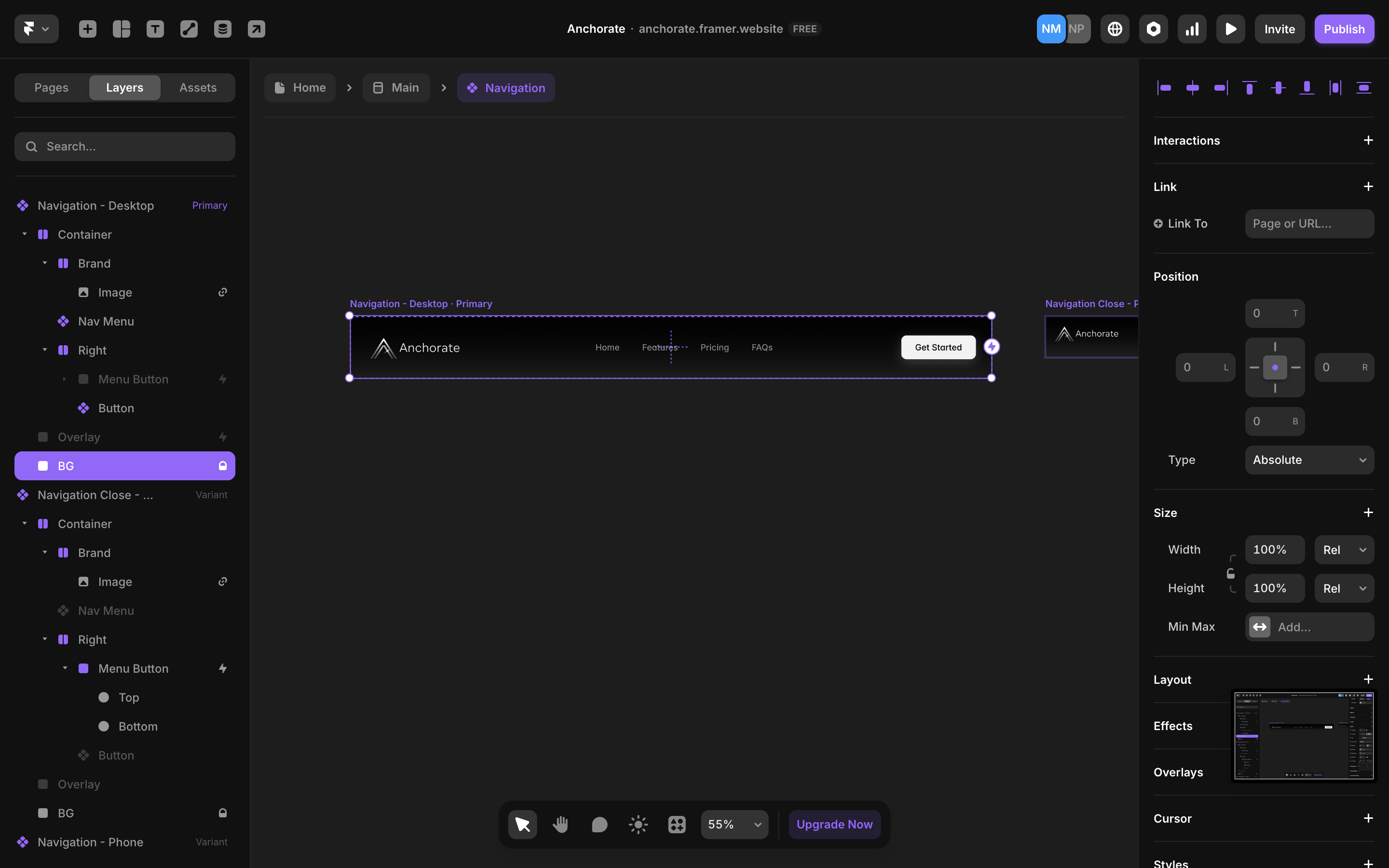The image size is (1389, 868).
Task: Click the Upgrade Now button
Action: click(x=834, y=825)
